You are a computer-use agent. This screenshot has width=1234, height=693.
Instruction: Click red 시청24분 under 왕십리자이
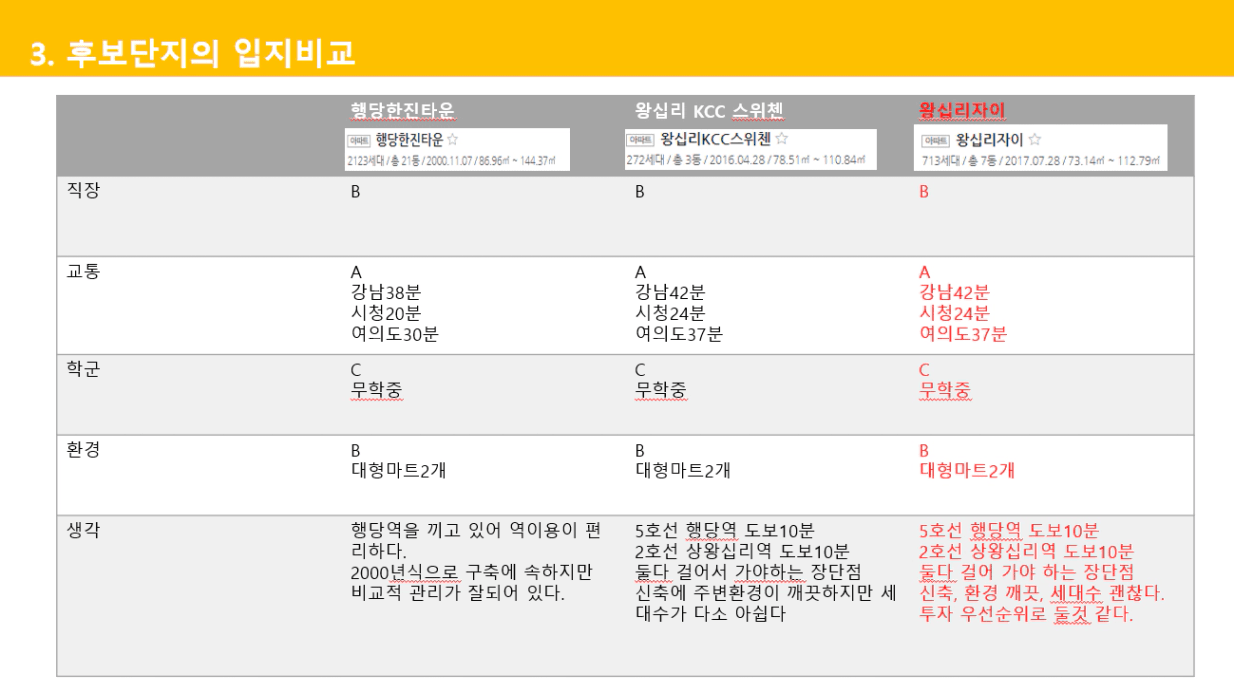(x=954, y=314)
